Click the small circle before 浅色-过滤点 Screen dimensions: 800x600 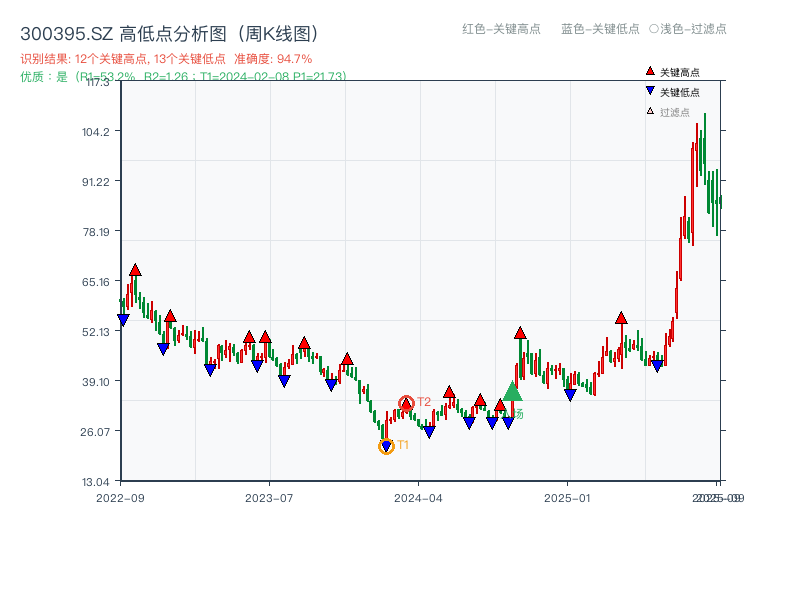click(x=654, y=29)
